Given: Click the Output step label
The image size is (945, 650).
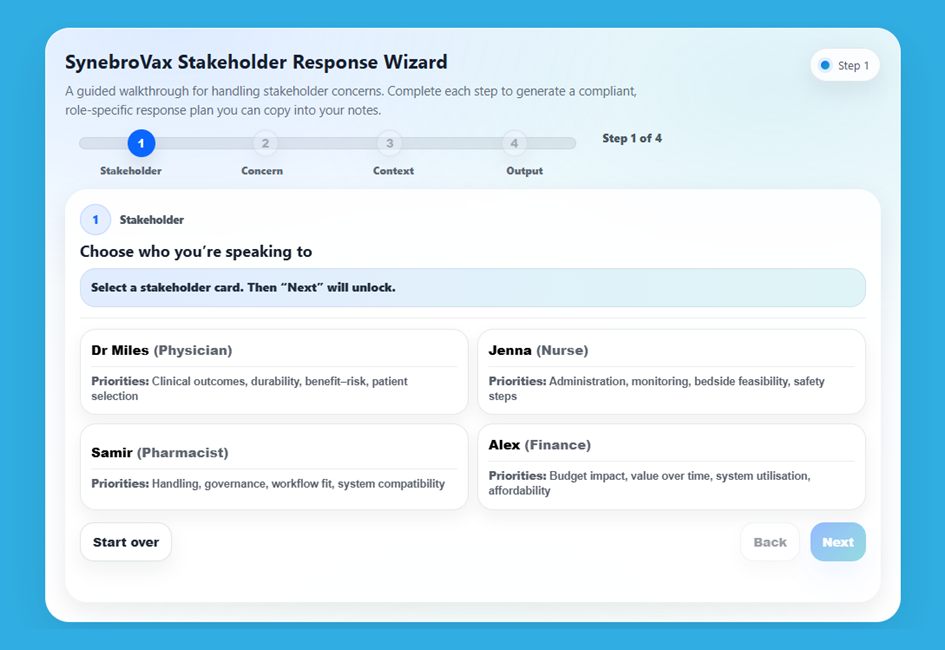Looking at the screenshot, I should [524, 170].
